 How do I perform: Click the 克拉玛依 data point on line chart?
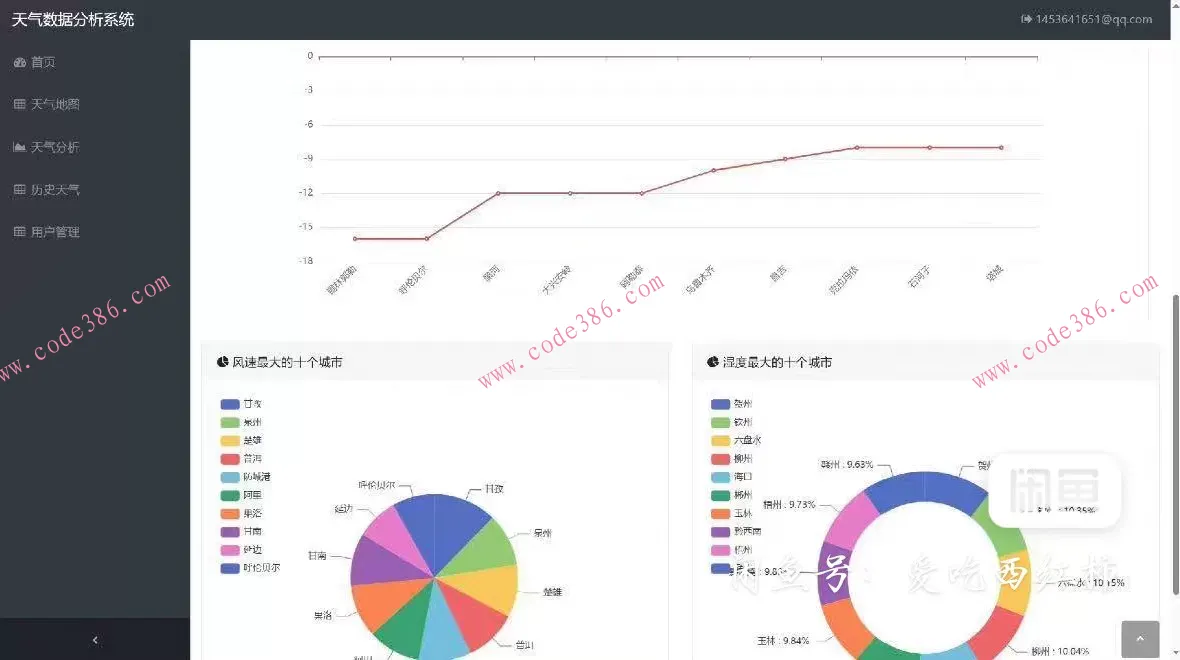pyautogui.click(x=857, y=148)
